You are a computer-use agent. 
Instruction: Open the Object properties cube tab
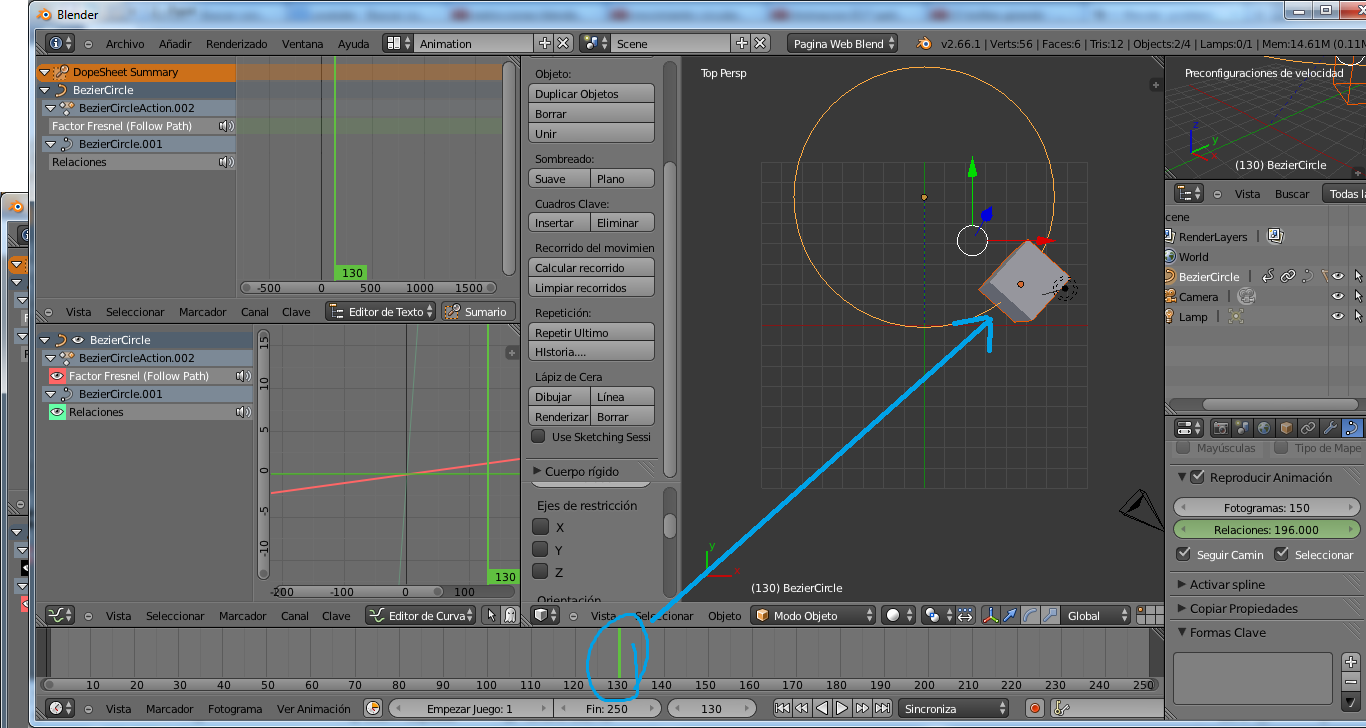1286,428
